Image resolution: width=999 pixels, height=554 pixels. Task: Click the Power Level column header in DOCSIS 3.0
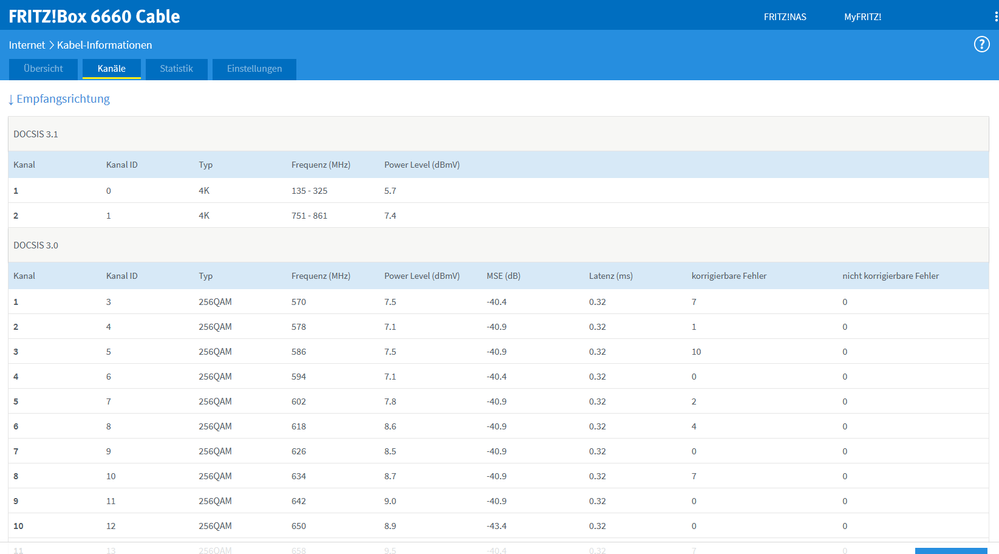(421, 276)
